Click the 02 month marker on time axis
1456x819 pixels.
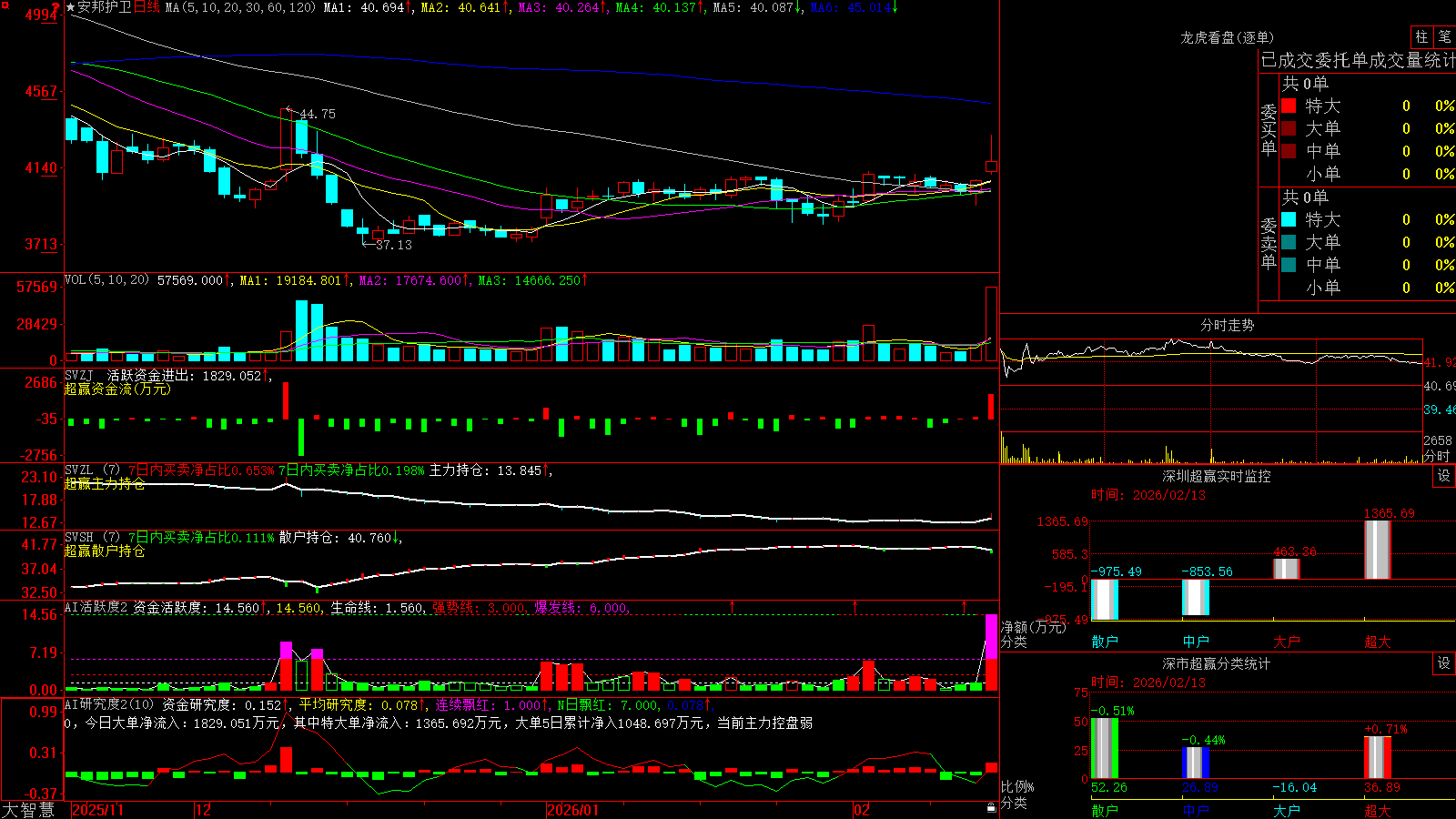[x=862, y=810]
